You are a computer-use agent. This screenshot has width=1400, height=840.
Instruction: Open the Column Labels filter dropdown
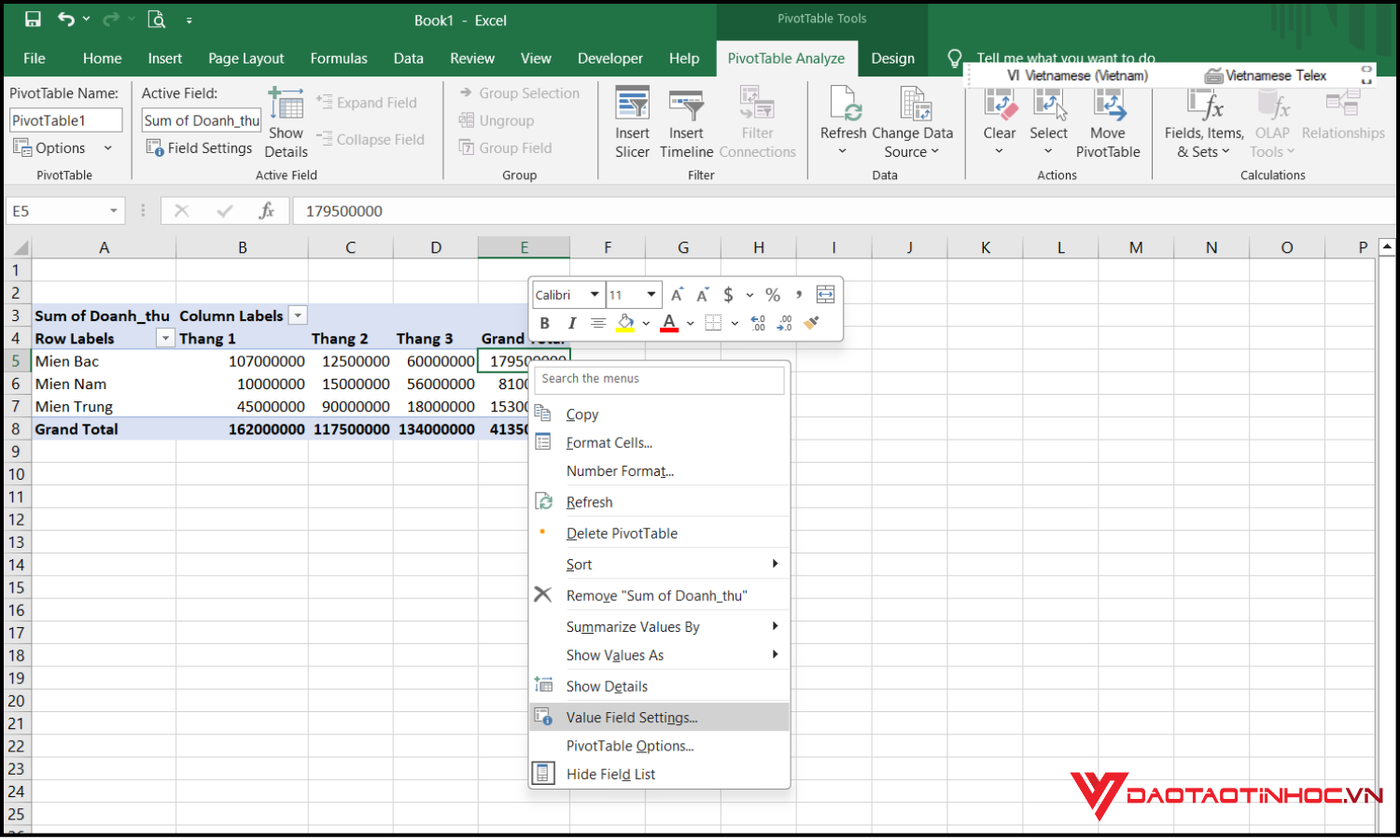[298, 315]
